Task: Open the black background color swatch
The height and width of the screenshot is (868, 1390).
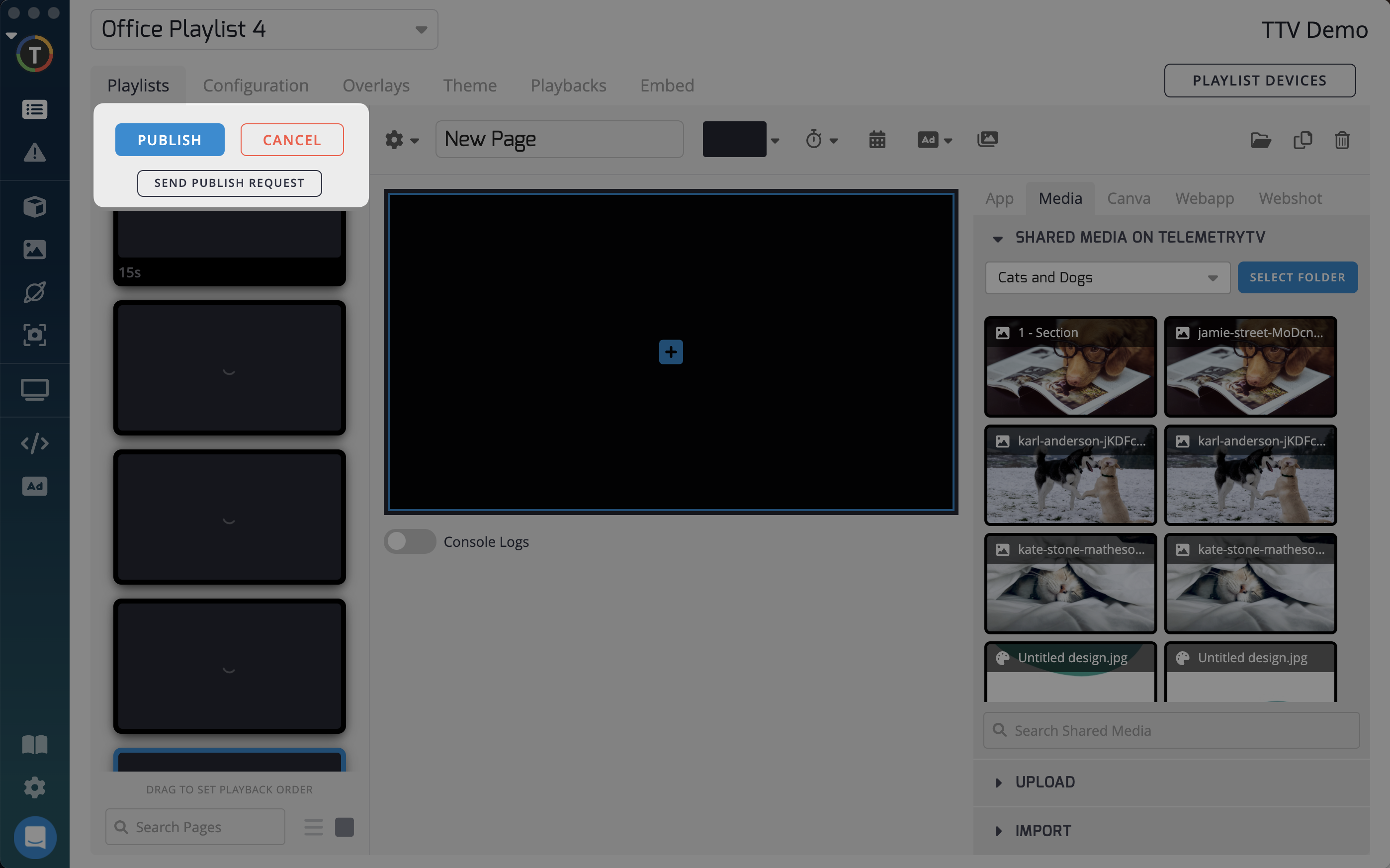Action: coord(735,140)
